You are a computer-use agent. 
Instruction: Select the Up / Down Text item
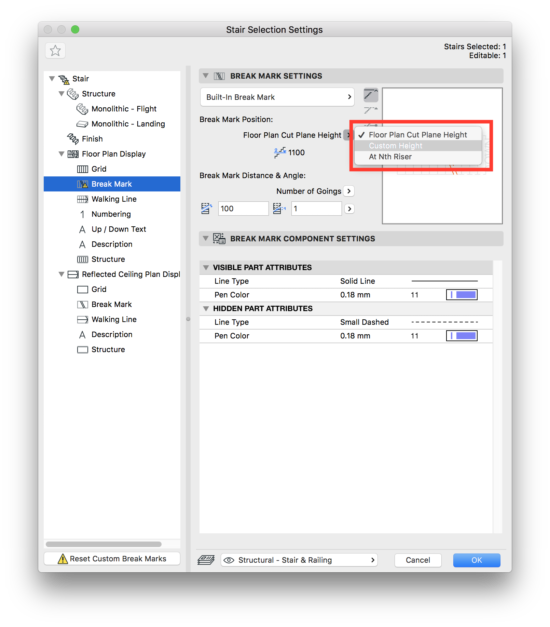click(112, 229)
